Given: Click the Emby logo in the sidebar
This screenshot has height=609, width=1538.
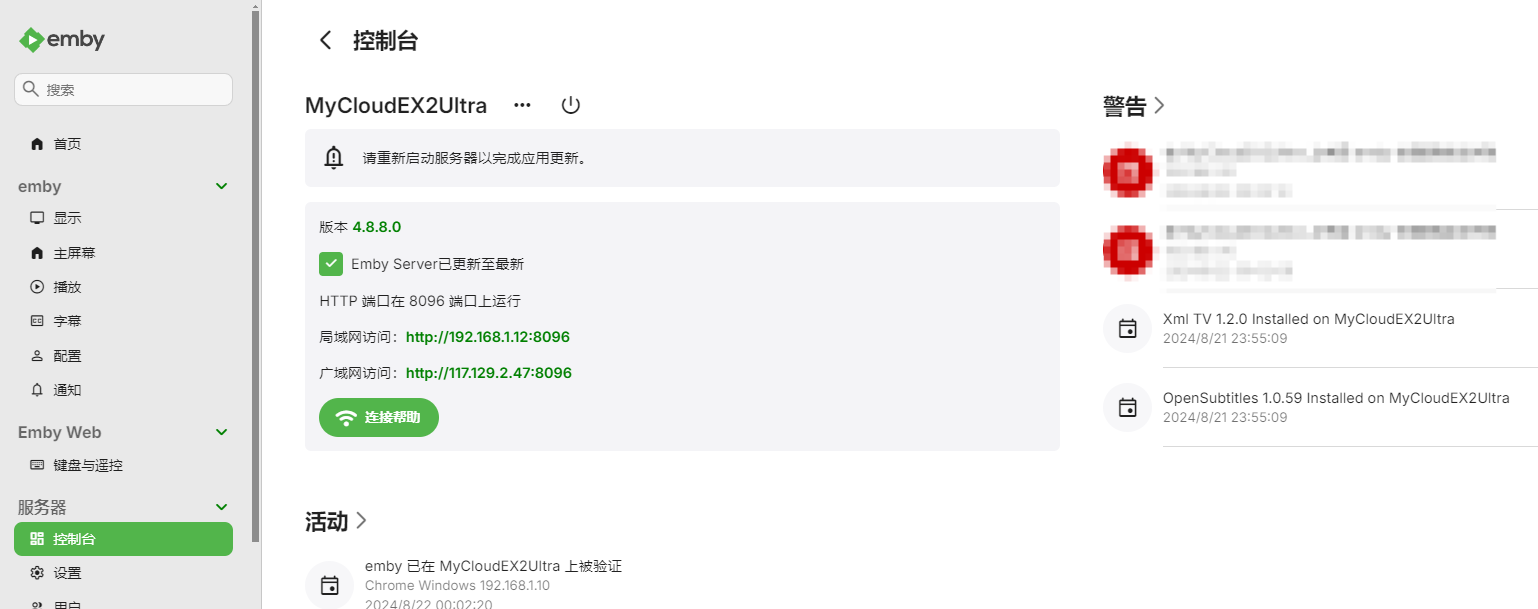Looking at the screenshot, I should (x=62, y=40).
